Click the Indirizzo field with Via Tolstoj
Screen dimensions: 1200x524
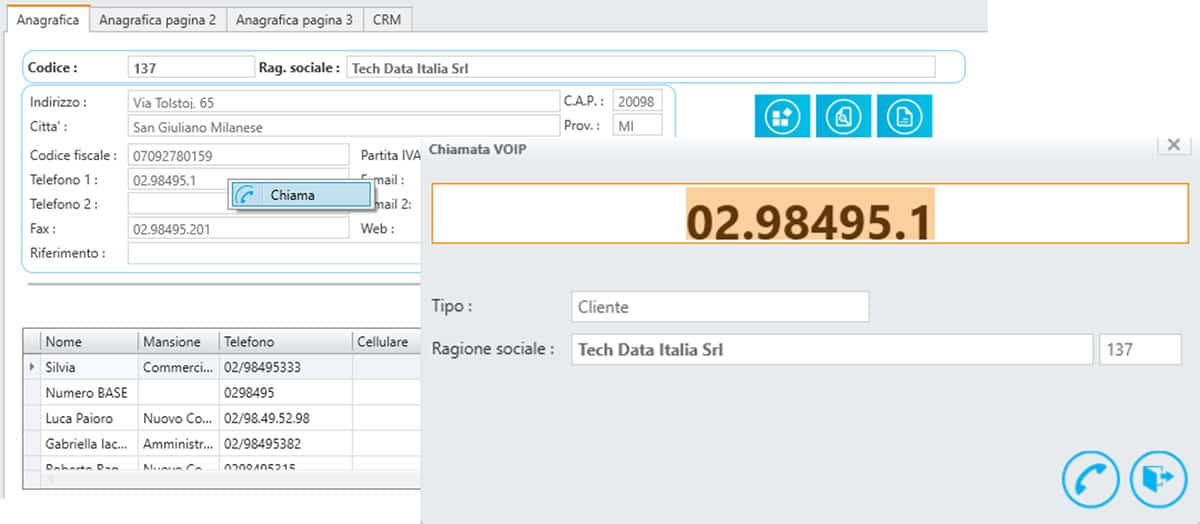[342, 102]
